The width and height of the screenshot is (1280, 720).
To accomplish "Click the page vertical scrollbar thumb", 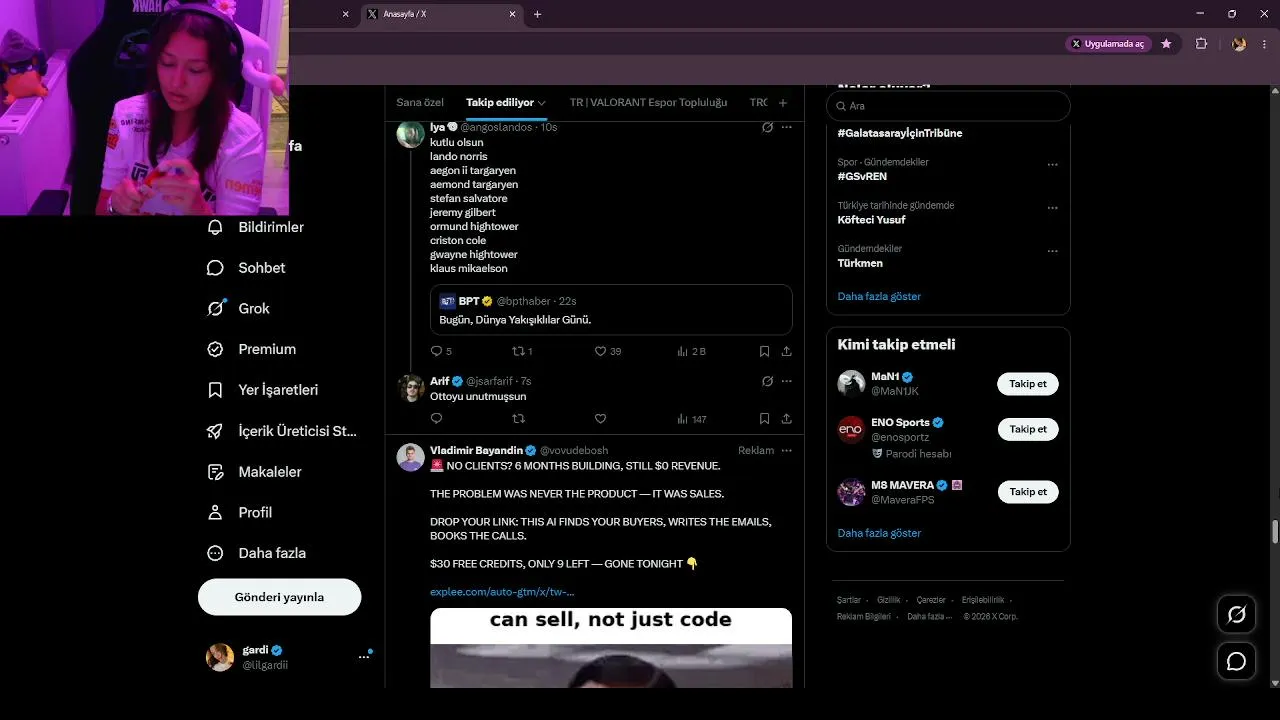I will [x=1274, y=532].
